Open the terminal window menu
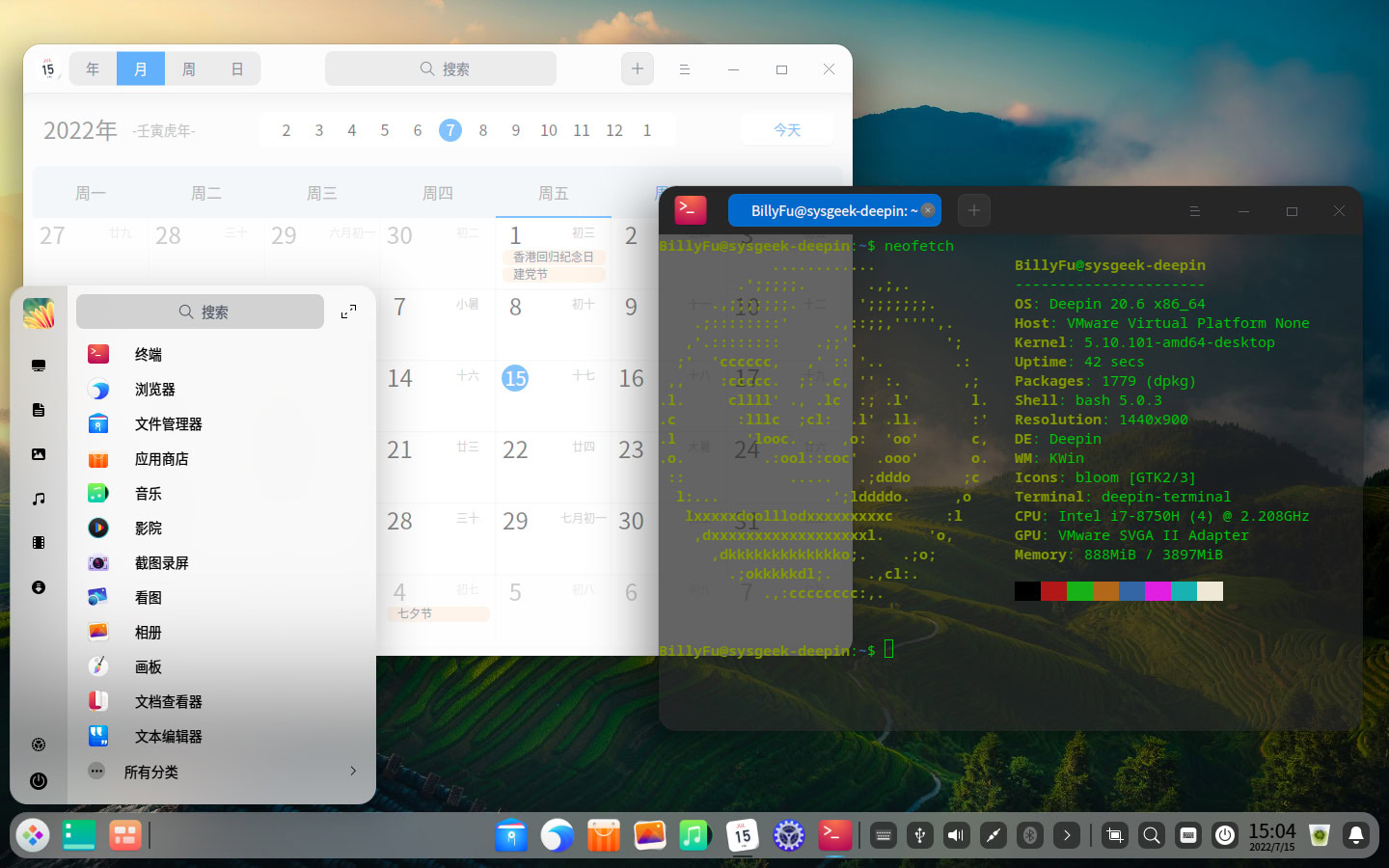Viewport: 1389px width, 868px height. (1194, 211)
